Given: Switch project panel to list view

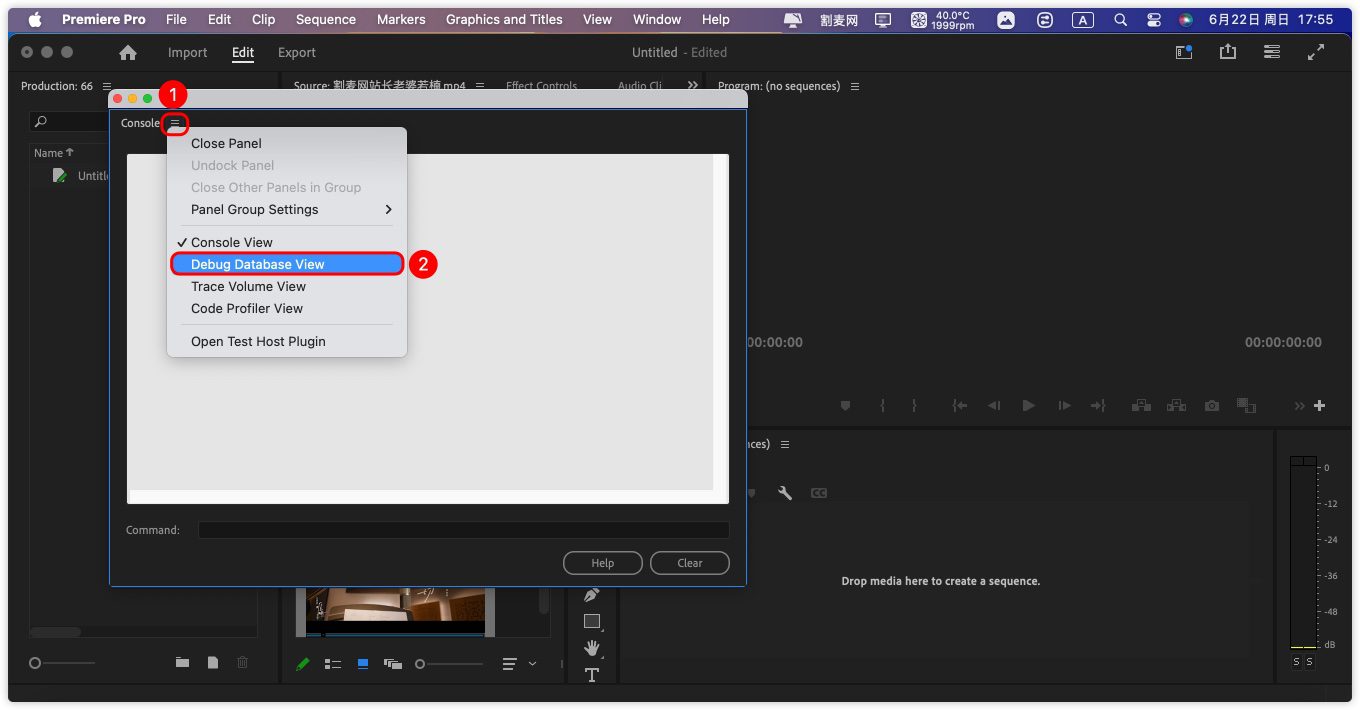Looking at the screenshot, I should click(x=333, y=664).
